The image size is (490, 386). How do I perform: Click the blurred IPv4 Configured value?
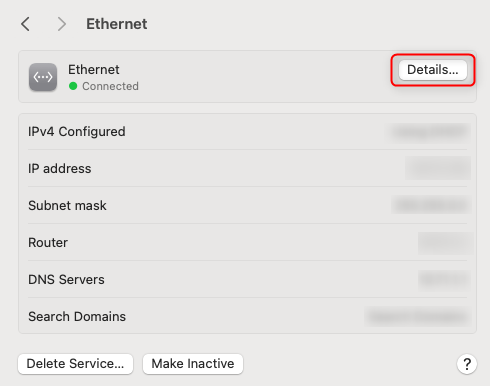(x=429, y=132)
